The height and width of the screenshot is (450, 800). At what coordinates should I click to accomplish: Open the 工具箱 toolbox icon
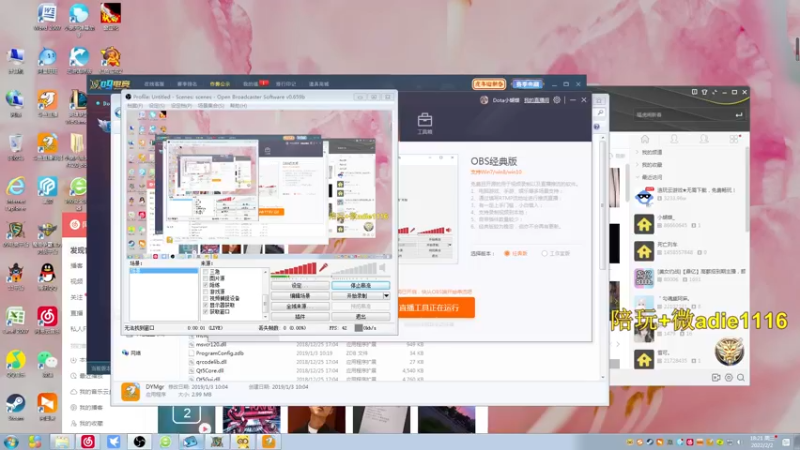[424, 124]
